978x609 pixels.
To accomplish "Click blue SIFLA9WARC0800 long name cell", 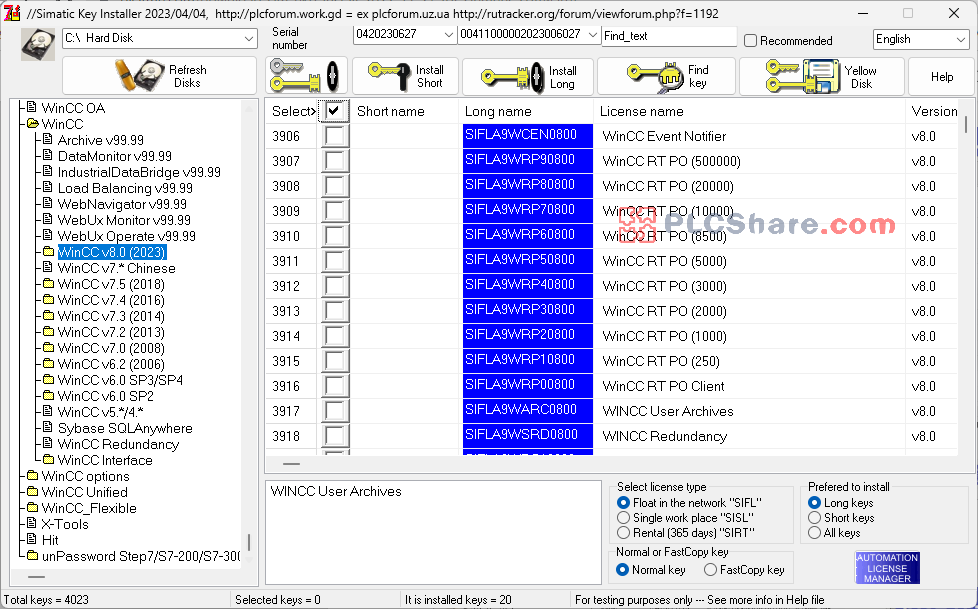I will pyautogui.click(x=528, y=411).
